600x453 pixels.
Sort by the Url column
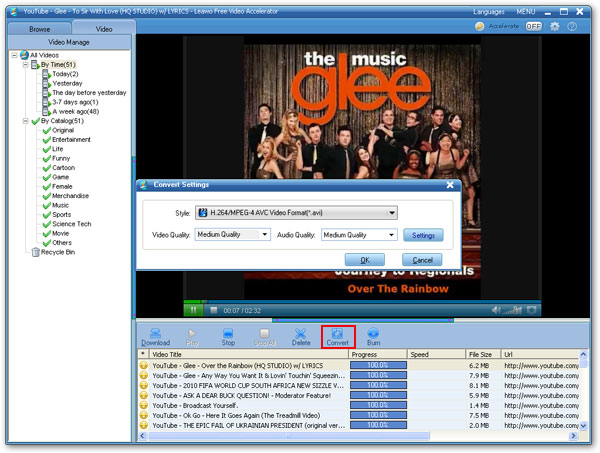tap(540, 354)
